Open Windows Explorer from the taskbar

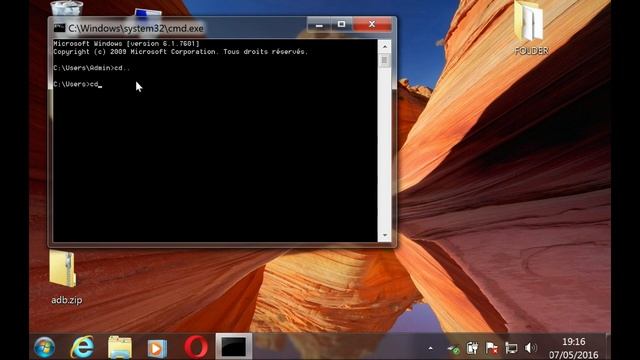pos(120,347)
